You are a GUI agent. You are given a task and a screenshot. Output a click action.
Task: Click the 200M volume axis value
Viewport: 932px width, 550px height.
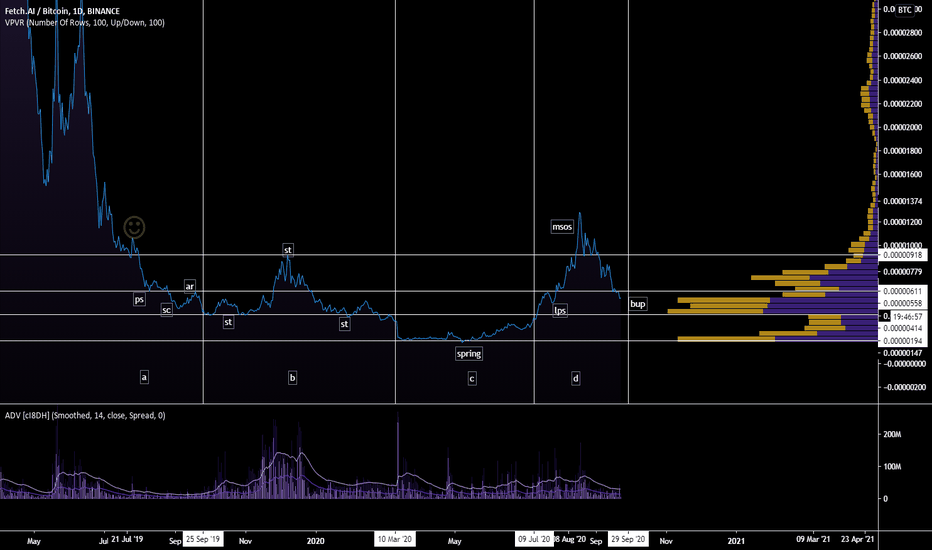[x=892, y=435]
